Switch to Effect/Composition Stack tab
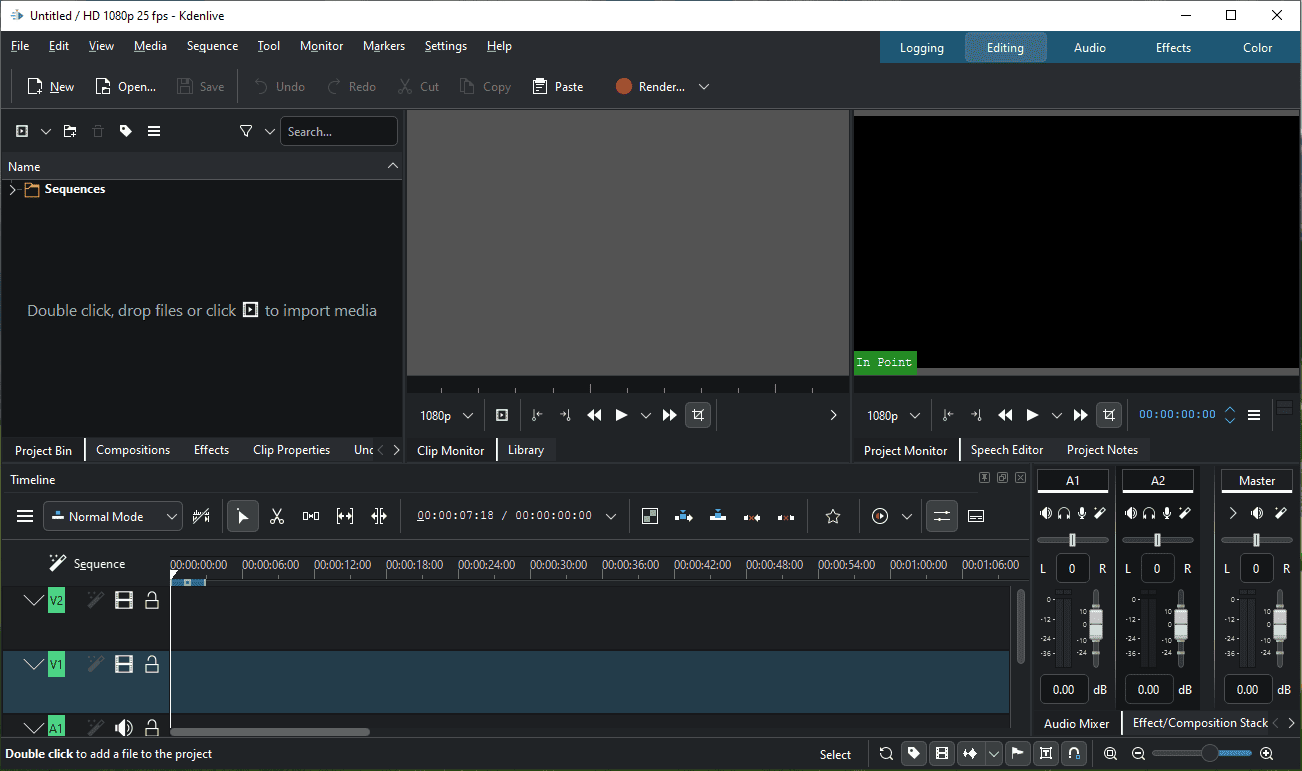The height and width of the screenshot is (771, 1302). point(1200,723)
